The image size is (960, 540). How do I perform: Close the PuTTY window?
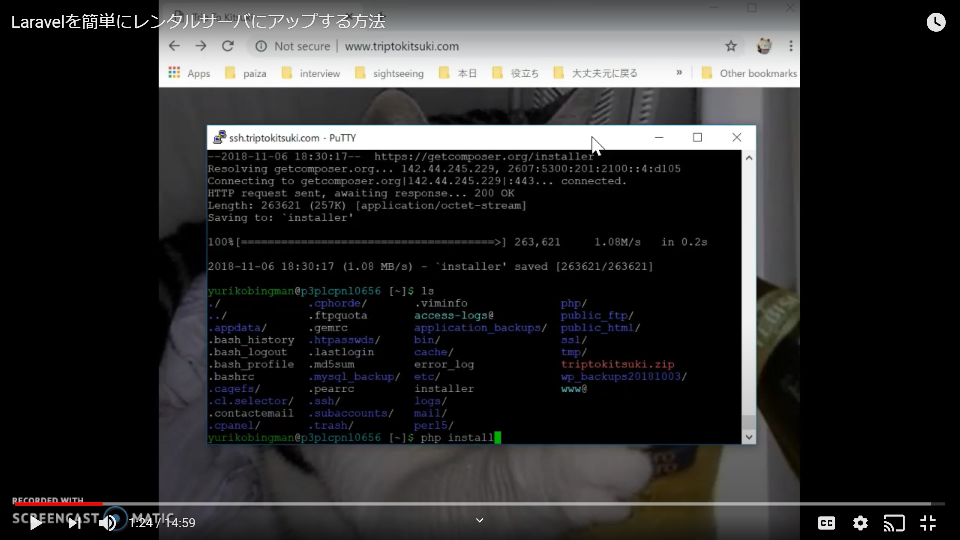coord(737,138)
